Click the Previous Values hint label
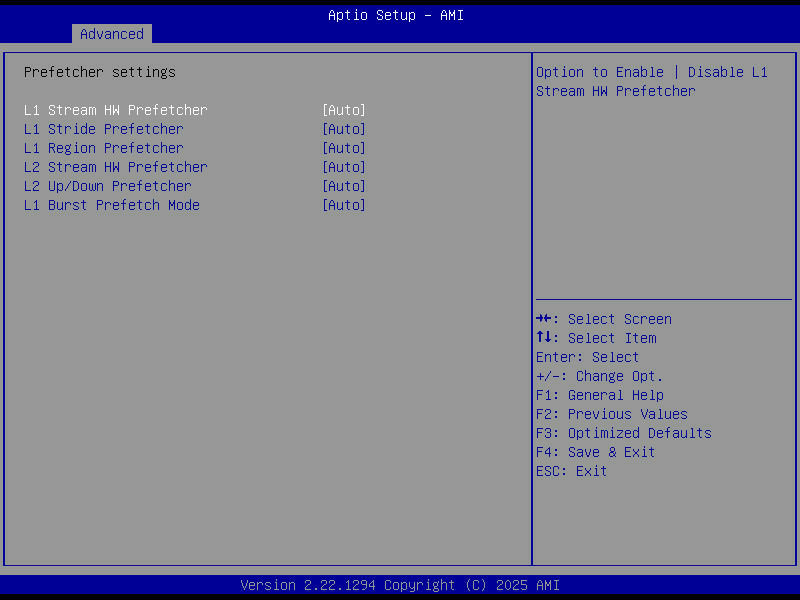Viewport: 800px width, 600px height. [x=611, y=414]
